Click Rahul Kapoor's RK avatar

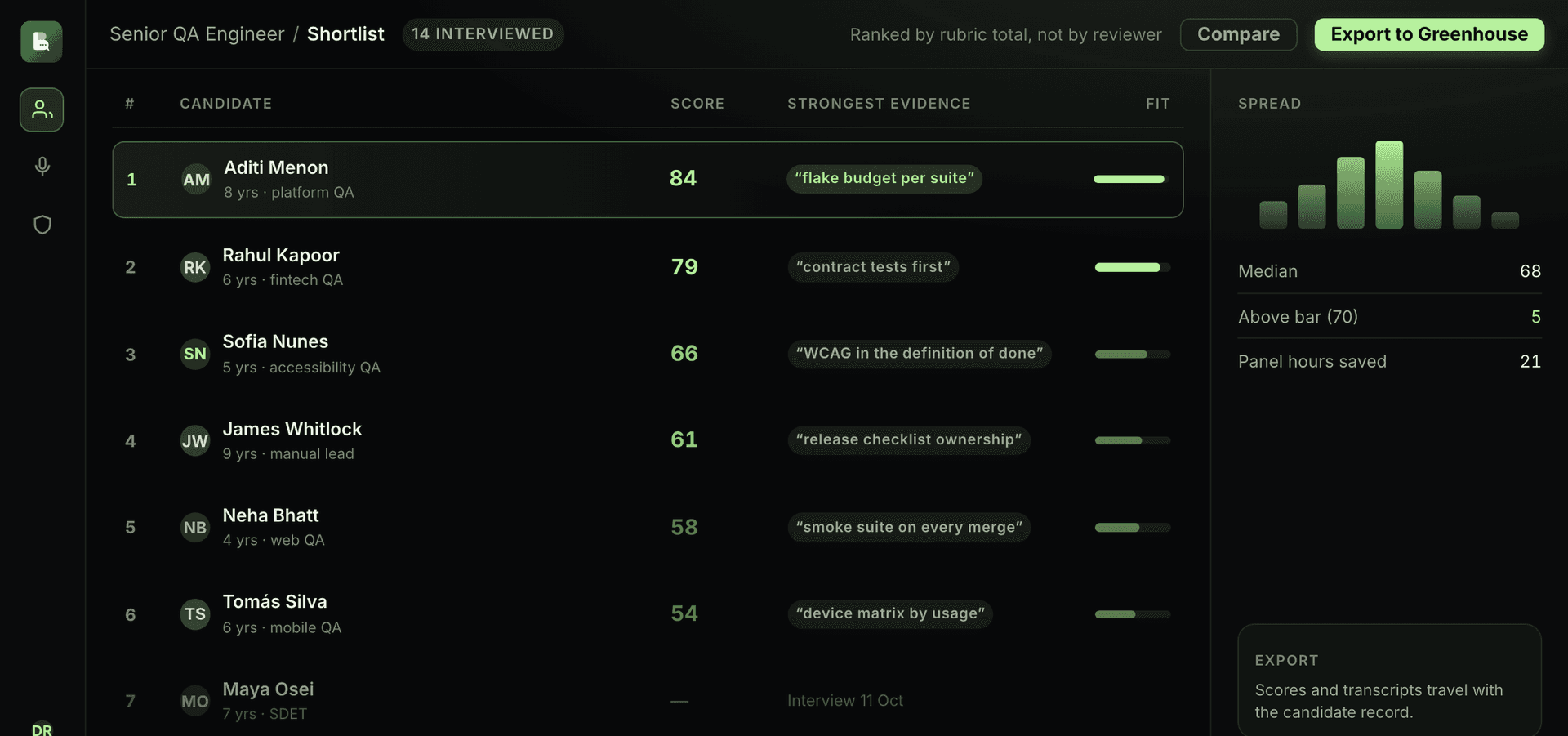(195, 267)
